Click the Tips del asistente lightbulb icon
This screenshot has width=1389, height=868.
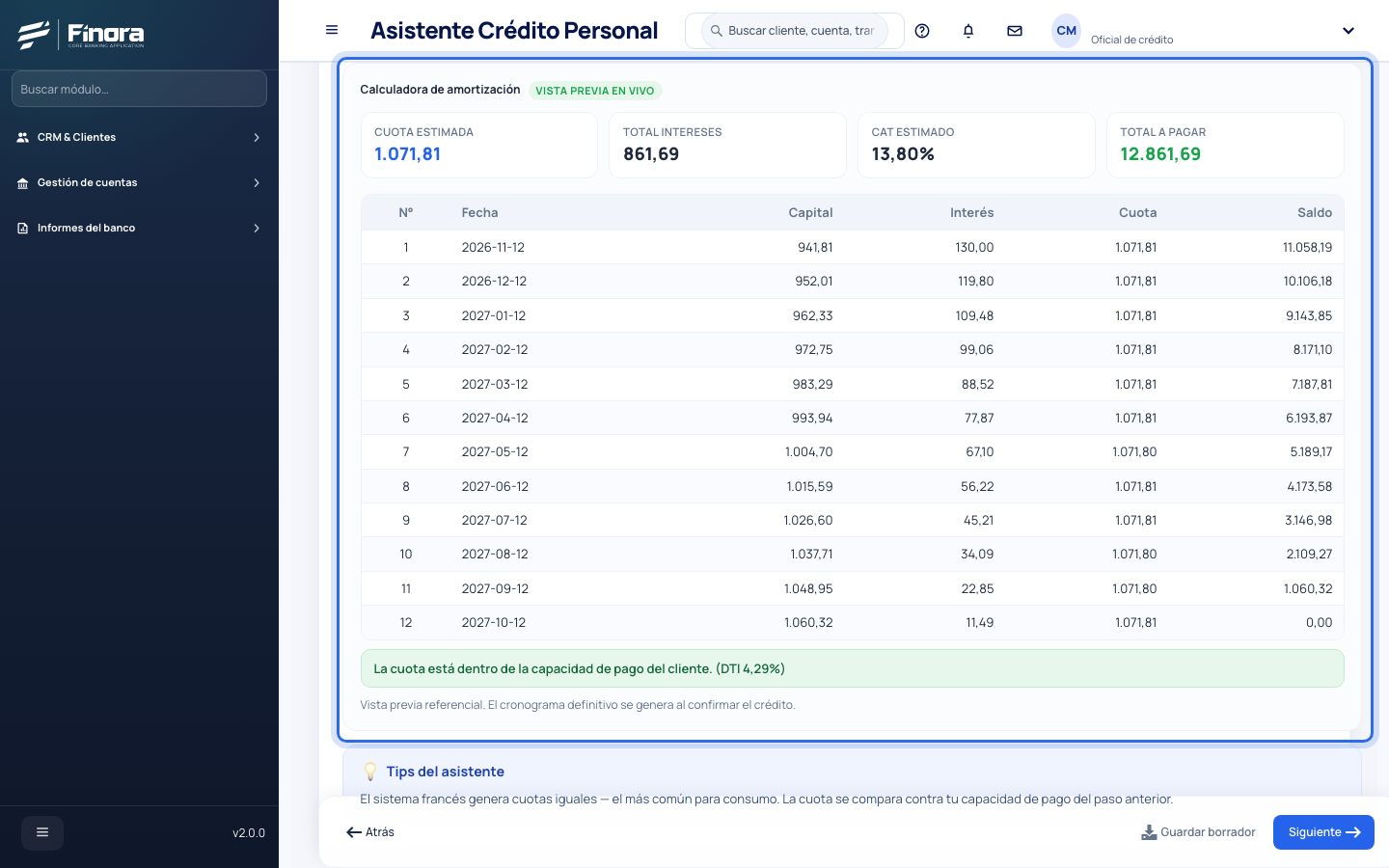[370, 772]
